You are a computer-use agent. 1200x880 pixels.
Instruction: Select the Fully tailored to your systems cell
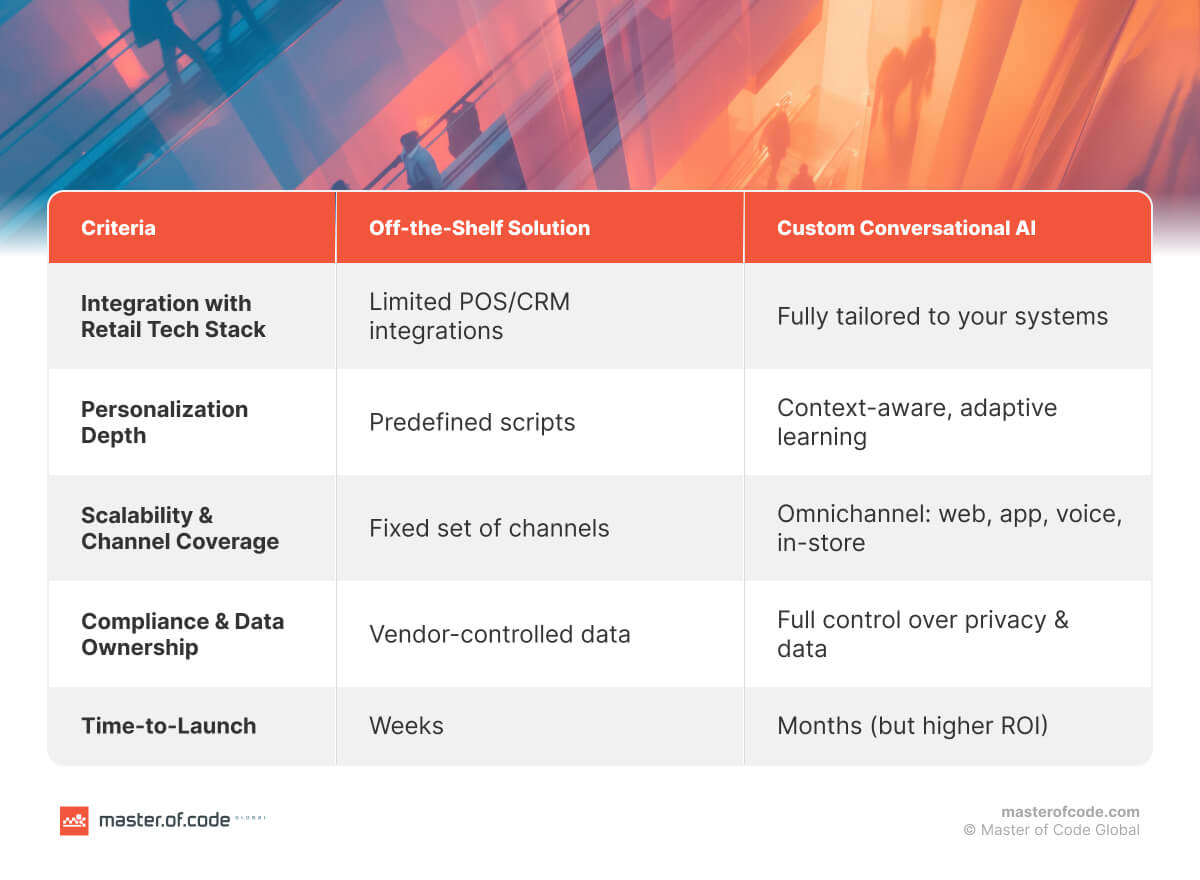click(942, 316)
